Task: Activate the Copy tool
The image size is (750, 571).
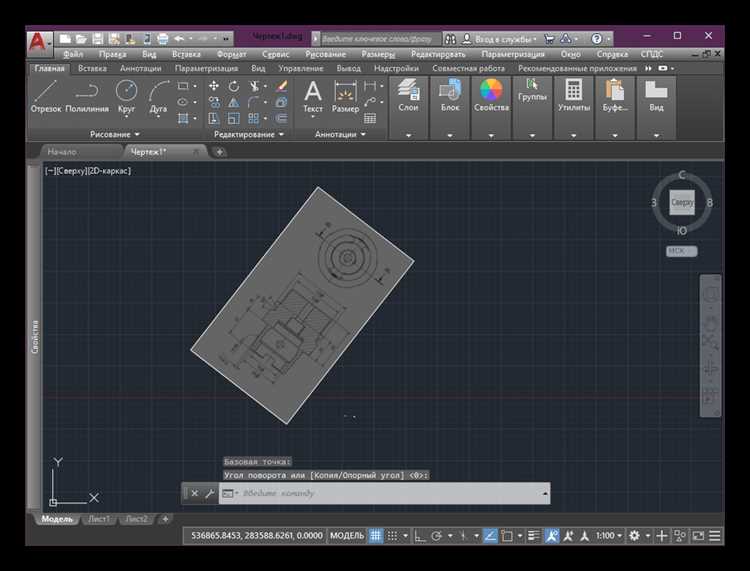Action: [213, 102]
